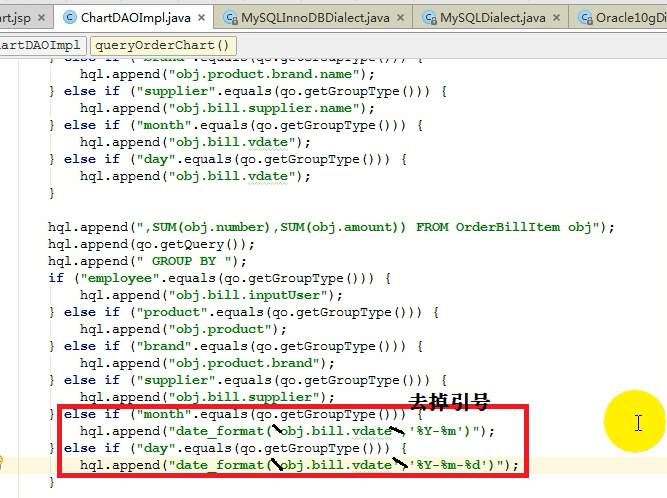This screenshot has width=667, height=498.
Task: Select queryOrderChart() in the breadcrumb bar
Action: 163,45
